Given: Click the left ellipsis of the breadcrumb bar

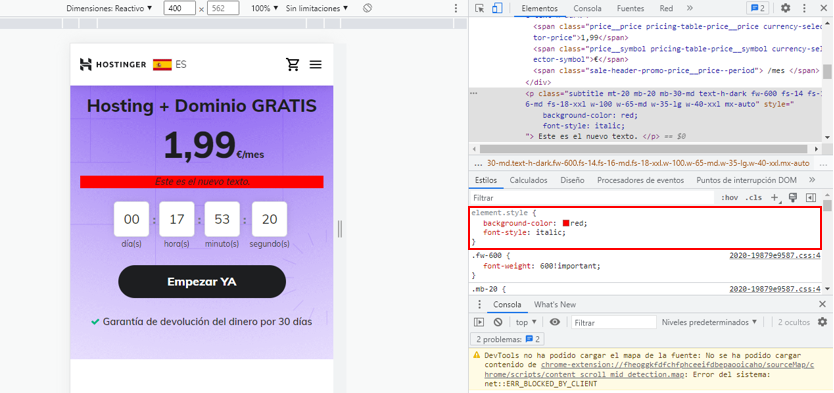Looking at the screenshot, I should [477, 163].
